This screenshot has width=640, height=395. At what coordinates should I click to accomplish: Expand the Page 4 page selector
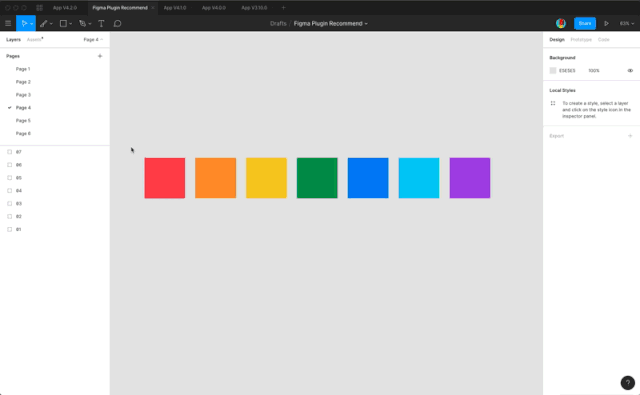(93, 40)
